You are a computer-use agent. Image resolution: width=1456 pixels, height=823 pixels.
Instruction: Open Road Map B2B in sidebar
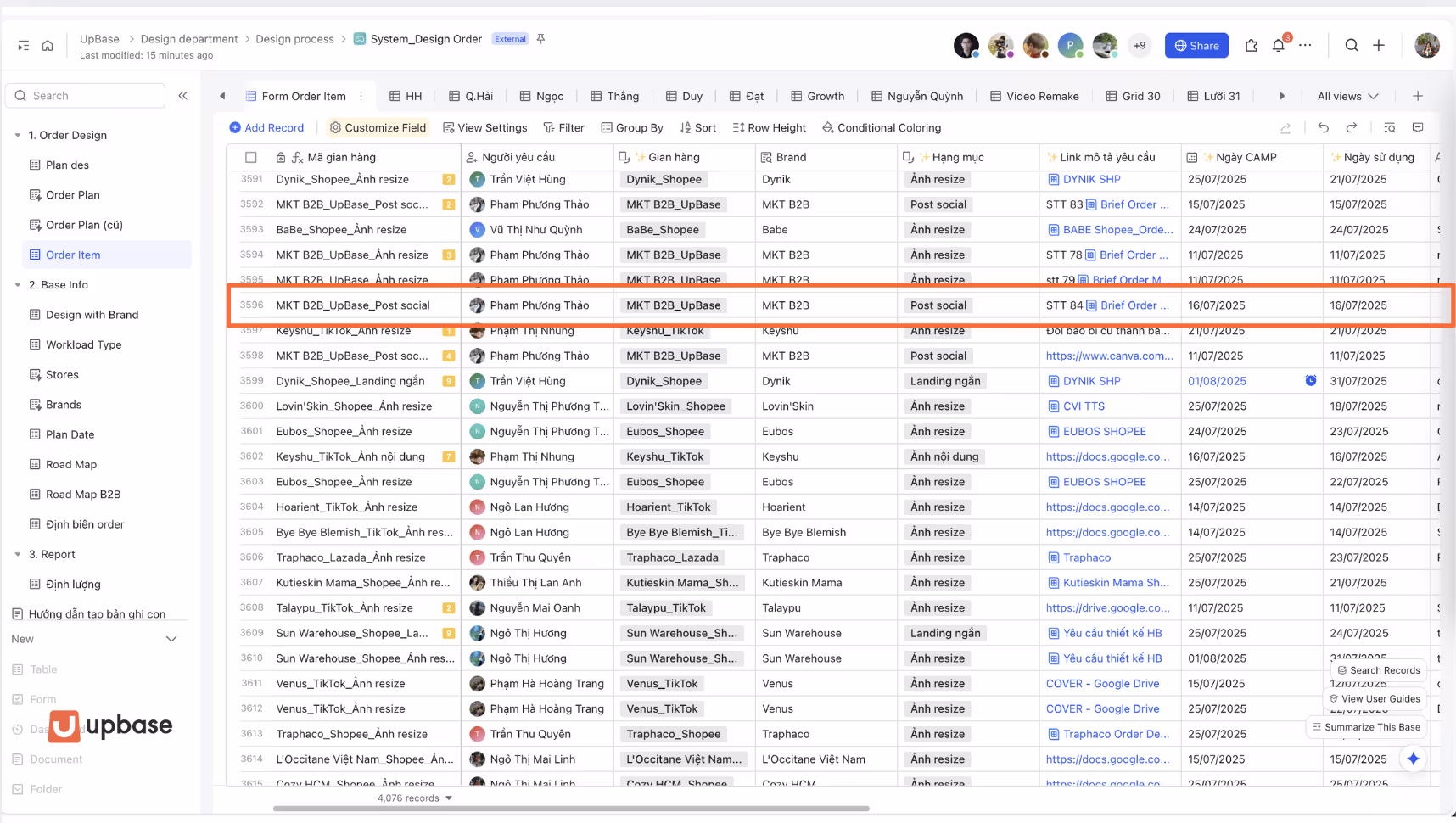(x=83, y=495)
